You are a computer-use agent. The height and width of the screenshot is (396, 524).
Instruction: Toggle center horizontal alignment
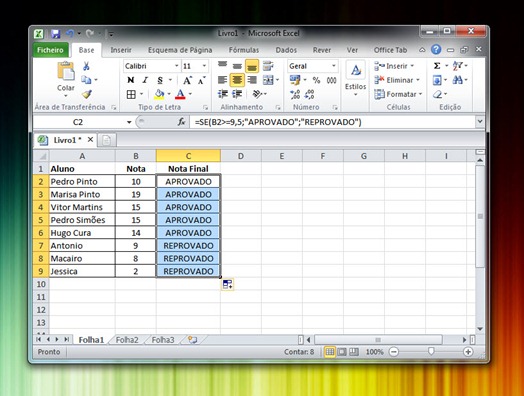[x=237, y=80]
